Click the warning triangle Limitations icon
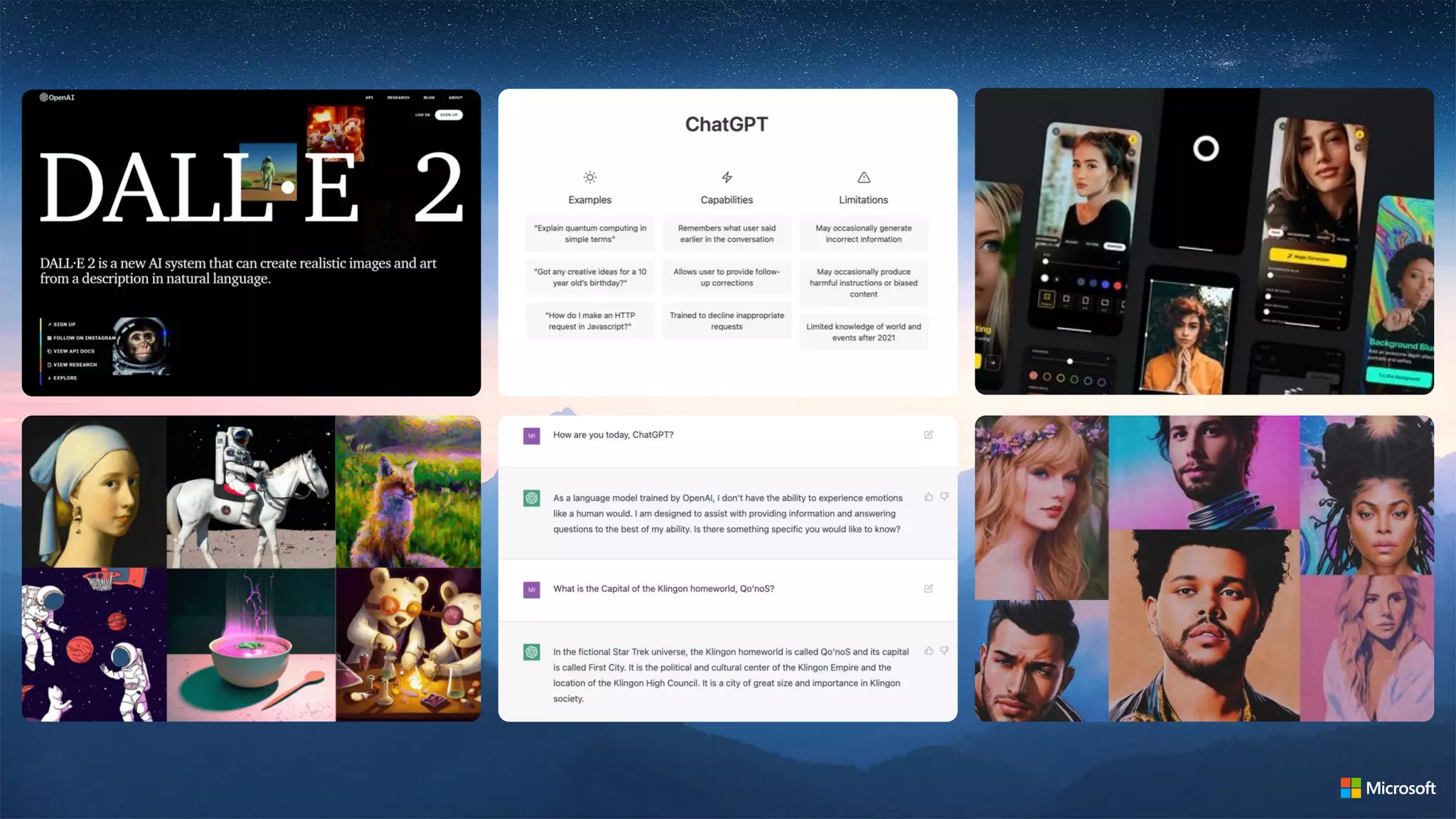This screenshot has width=1456, height=819. coord(863,177)
